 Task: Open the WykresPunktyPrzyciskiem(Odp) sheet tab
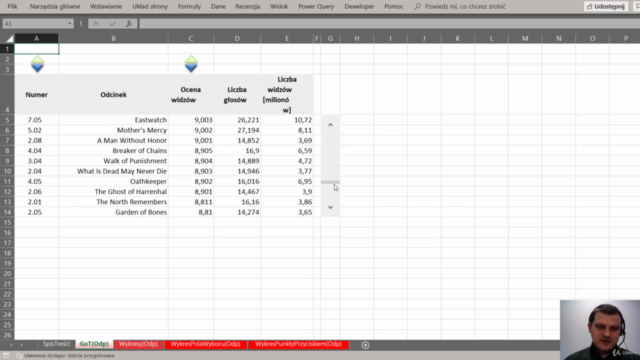click(x=298, y=344)
